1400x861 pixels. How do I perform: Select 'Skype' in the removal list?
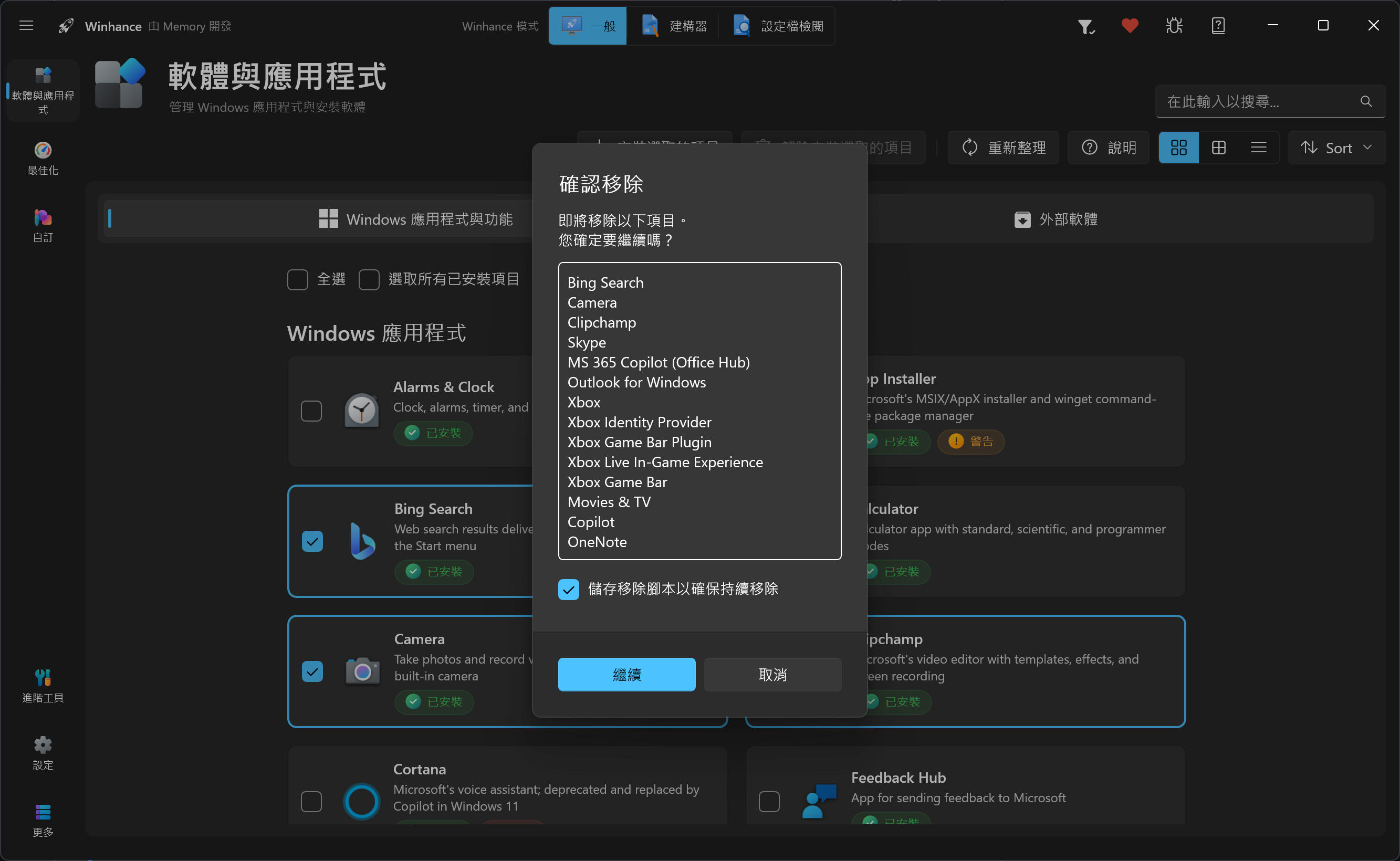pos(587,342)
